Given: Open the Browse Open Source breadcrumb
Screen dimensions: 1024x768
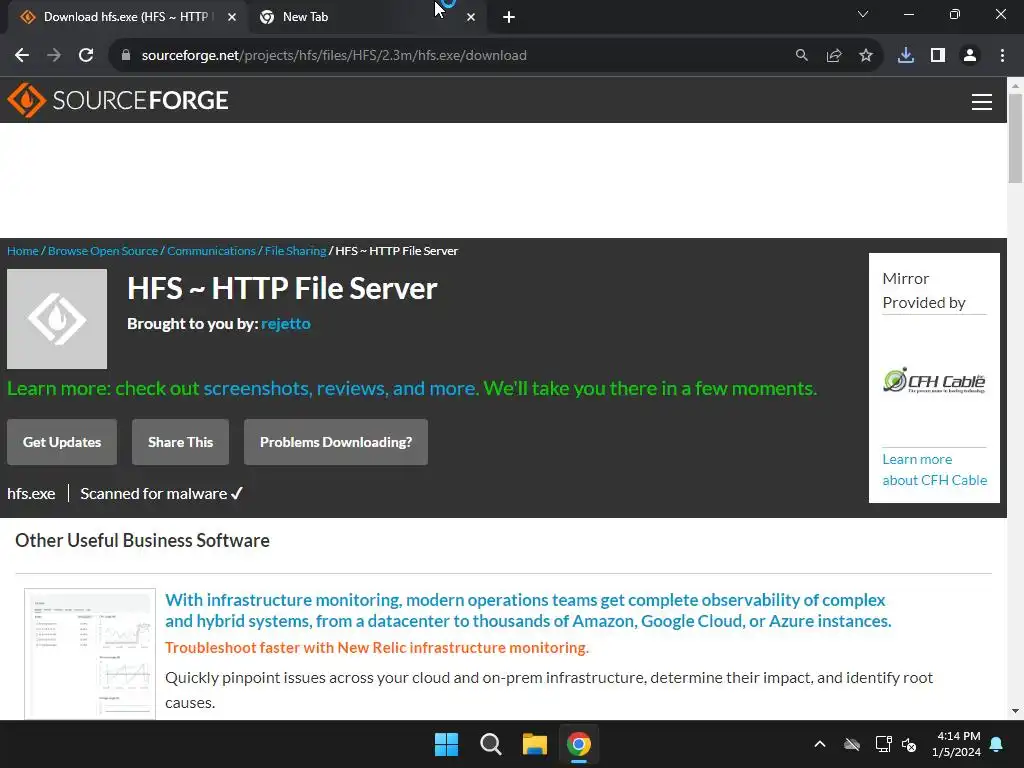Looking at the screenshot, I should click(103, 251).
